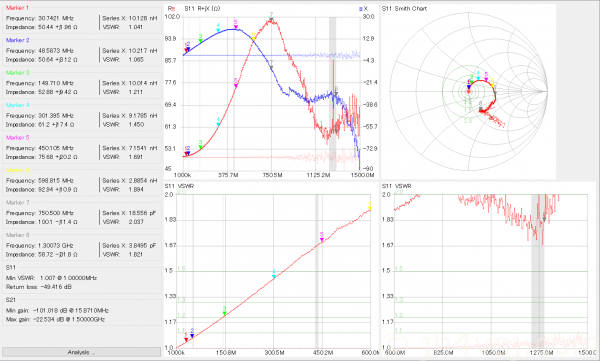The image size is (600, 361).
Task: Click green marker 3 on the VSWR line
Action: [225, 313]
